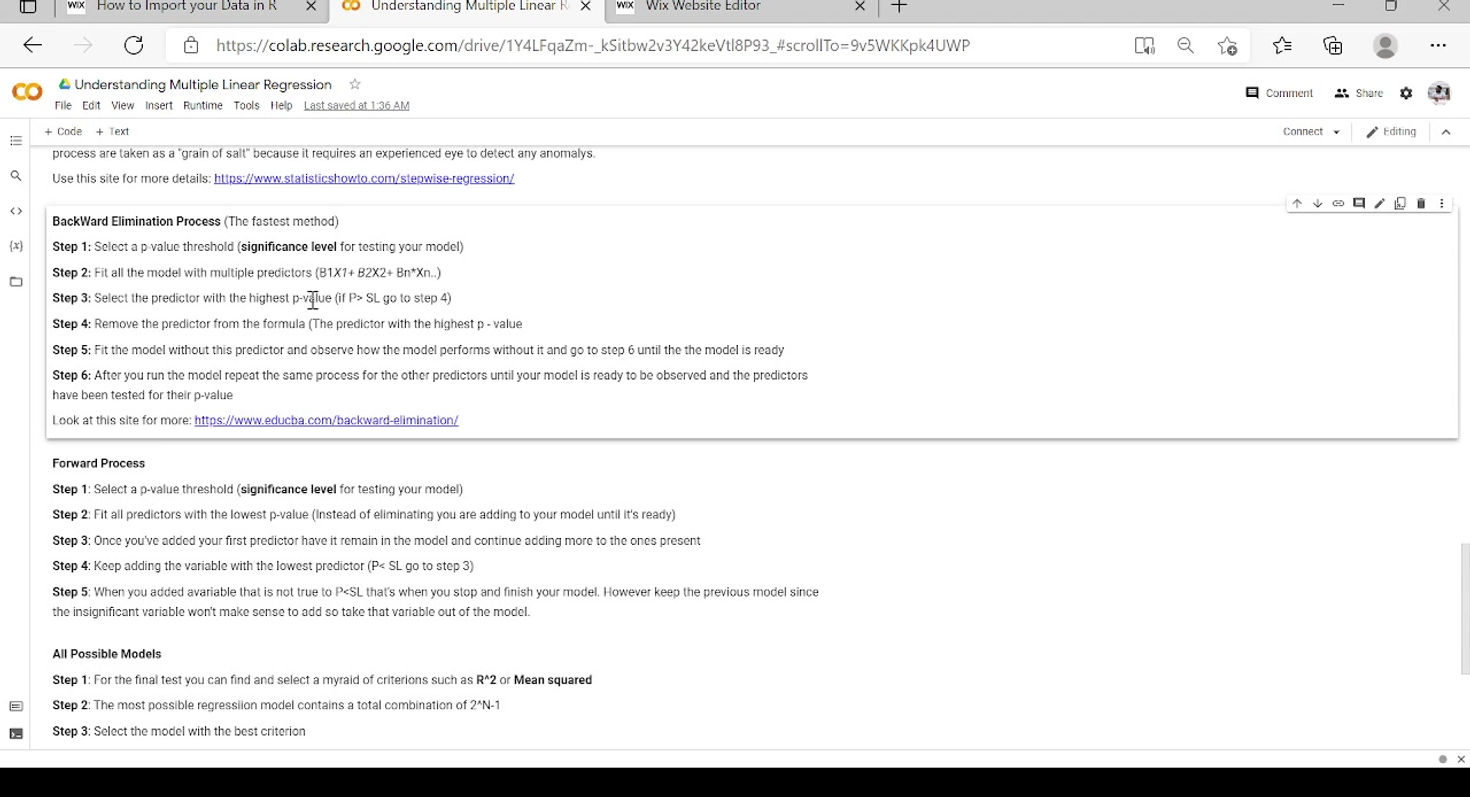Click the zoom out magnifier in address bar
1470x797 pixels.
click(x=1185, y=45)
